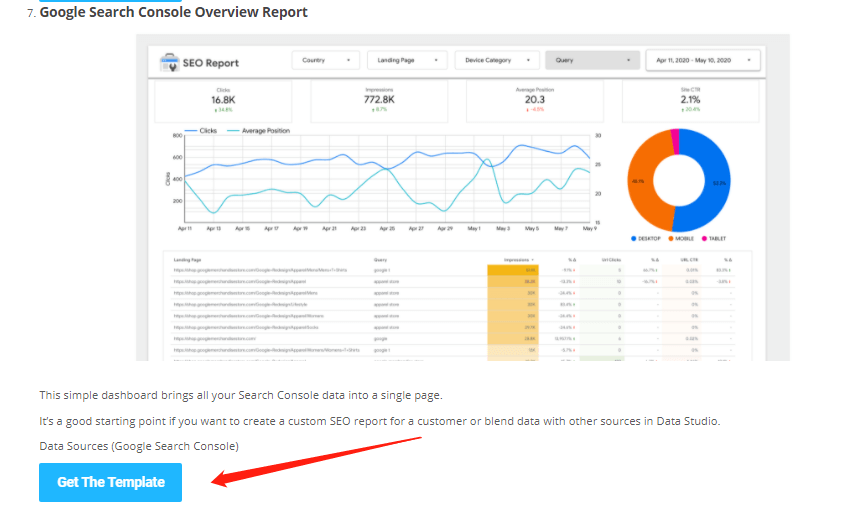The width and height of the screenshot is (858, 506).
Task: Click the Clicks legend entry in line chart
Action: [x=201, y=131]
